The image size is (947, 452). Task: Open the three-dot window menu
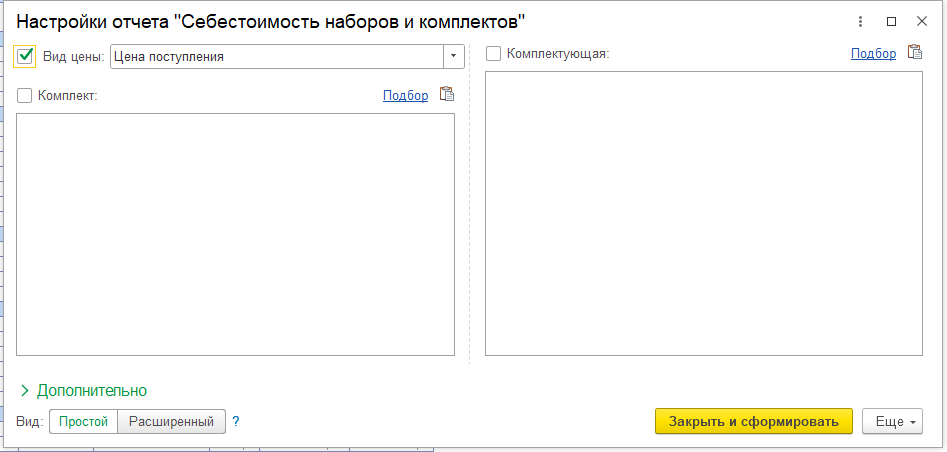[861, 22]
